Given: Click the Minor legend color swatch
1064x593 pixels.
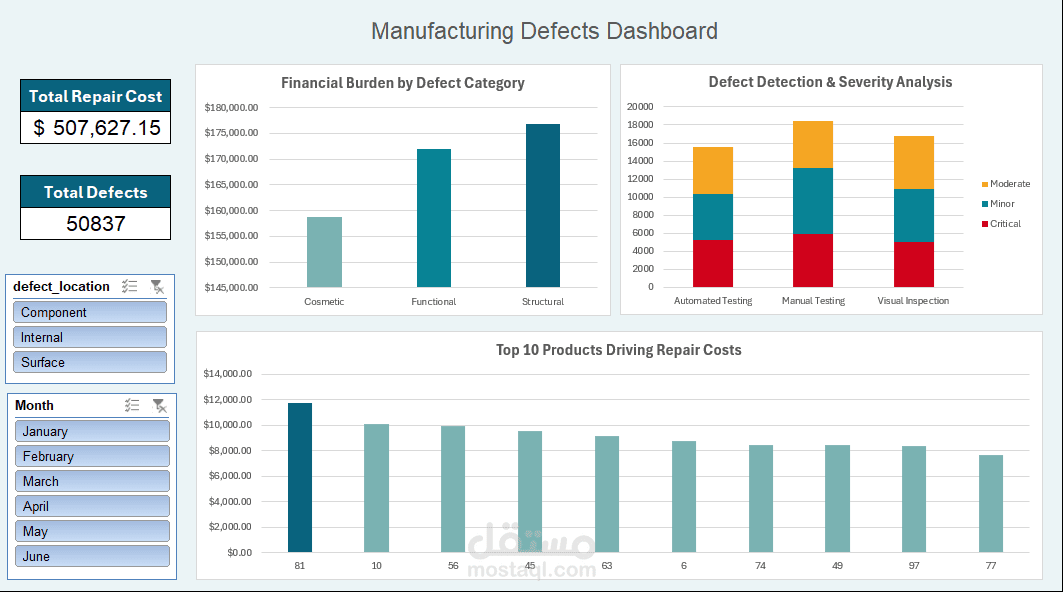Looking at the screenshot, I should tap(985, 204).
